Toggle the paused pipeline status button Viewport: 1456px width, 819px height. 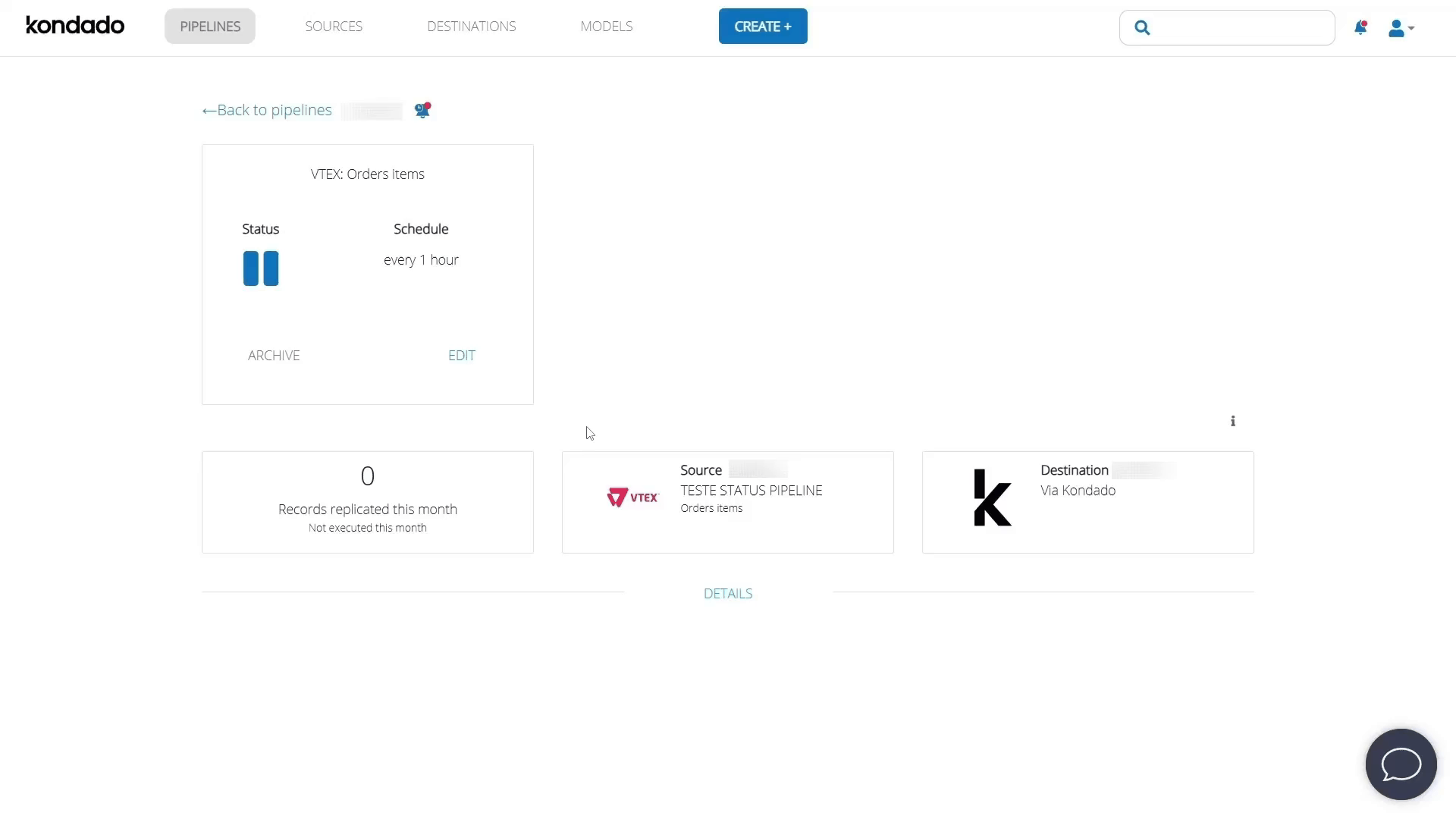pos(261,268)
